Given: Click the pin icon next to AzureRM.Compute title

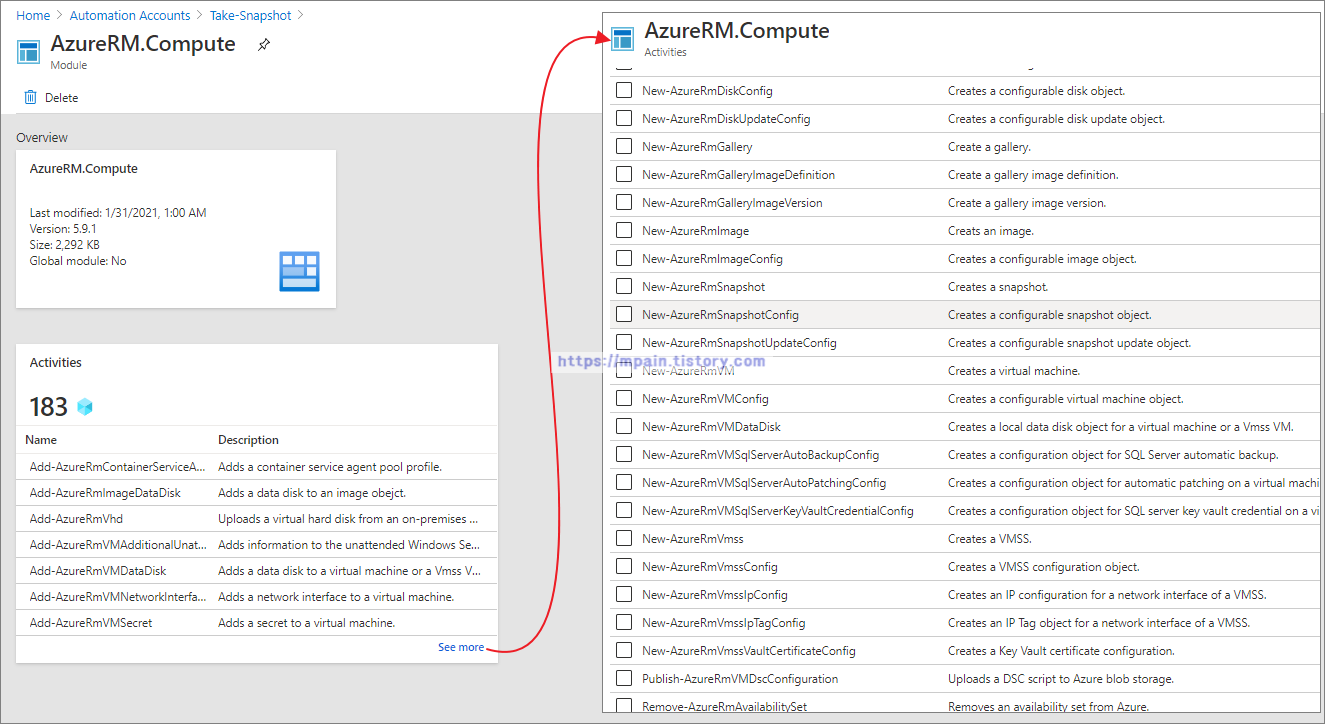Looking at the screenshot, I should [x=264, y=45].
